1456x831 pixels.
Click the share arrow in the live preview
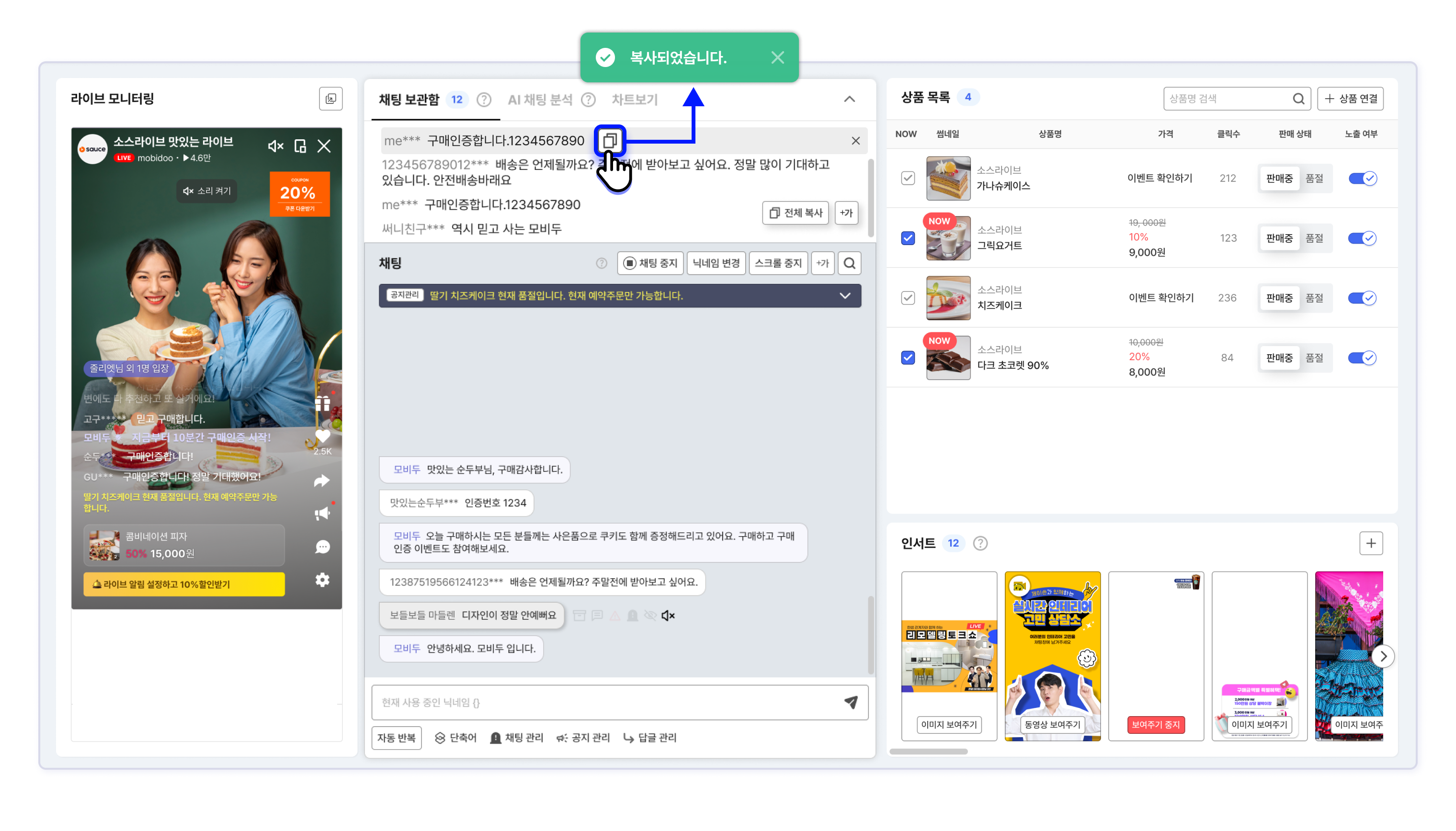tap(322, 481)
